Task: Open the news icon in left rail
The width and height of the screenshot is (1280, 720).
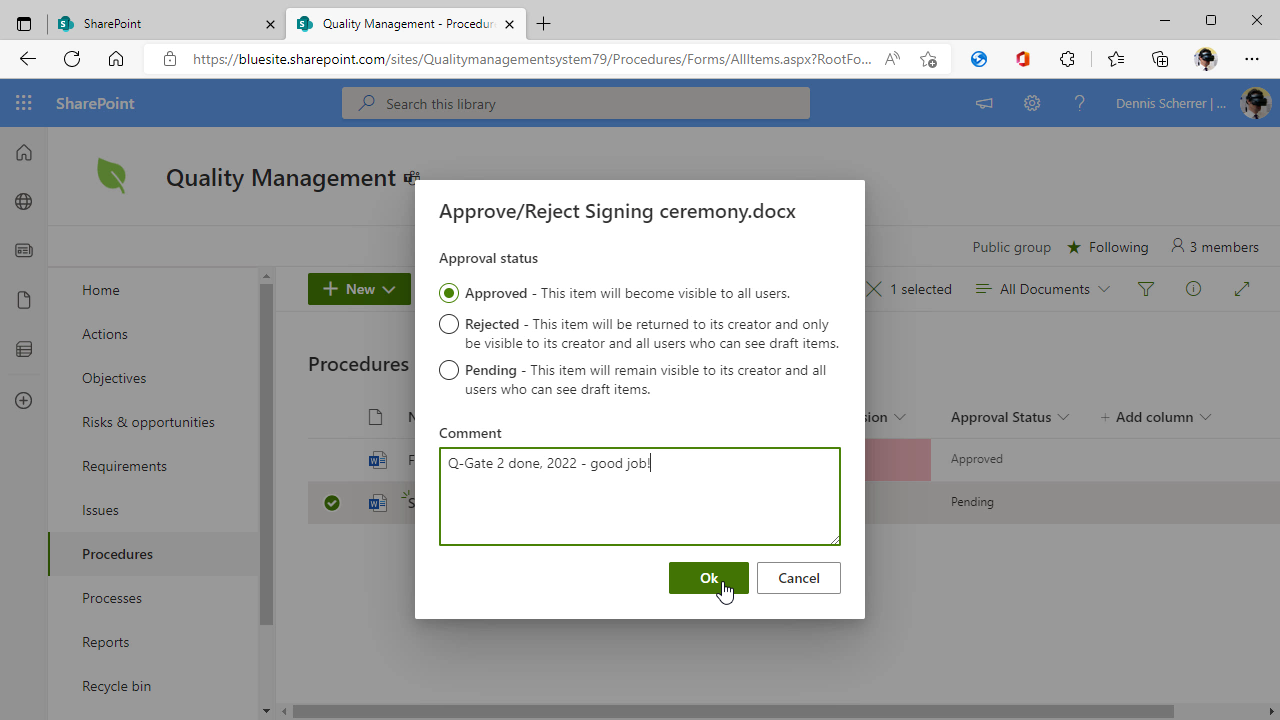Action: point(24,250)
